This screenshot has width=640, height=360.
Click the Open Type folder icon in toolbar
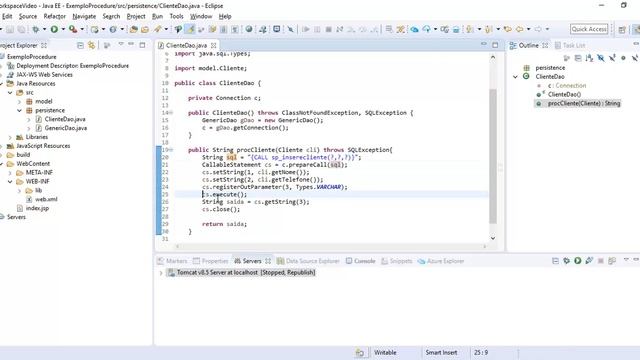(x=133, y=29)
